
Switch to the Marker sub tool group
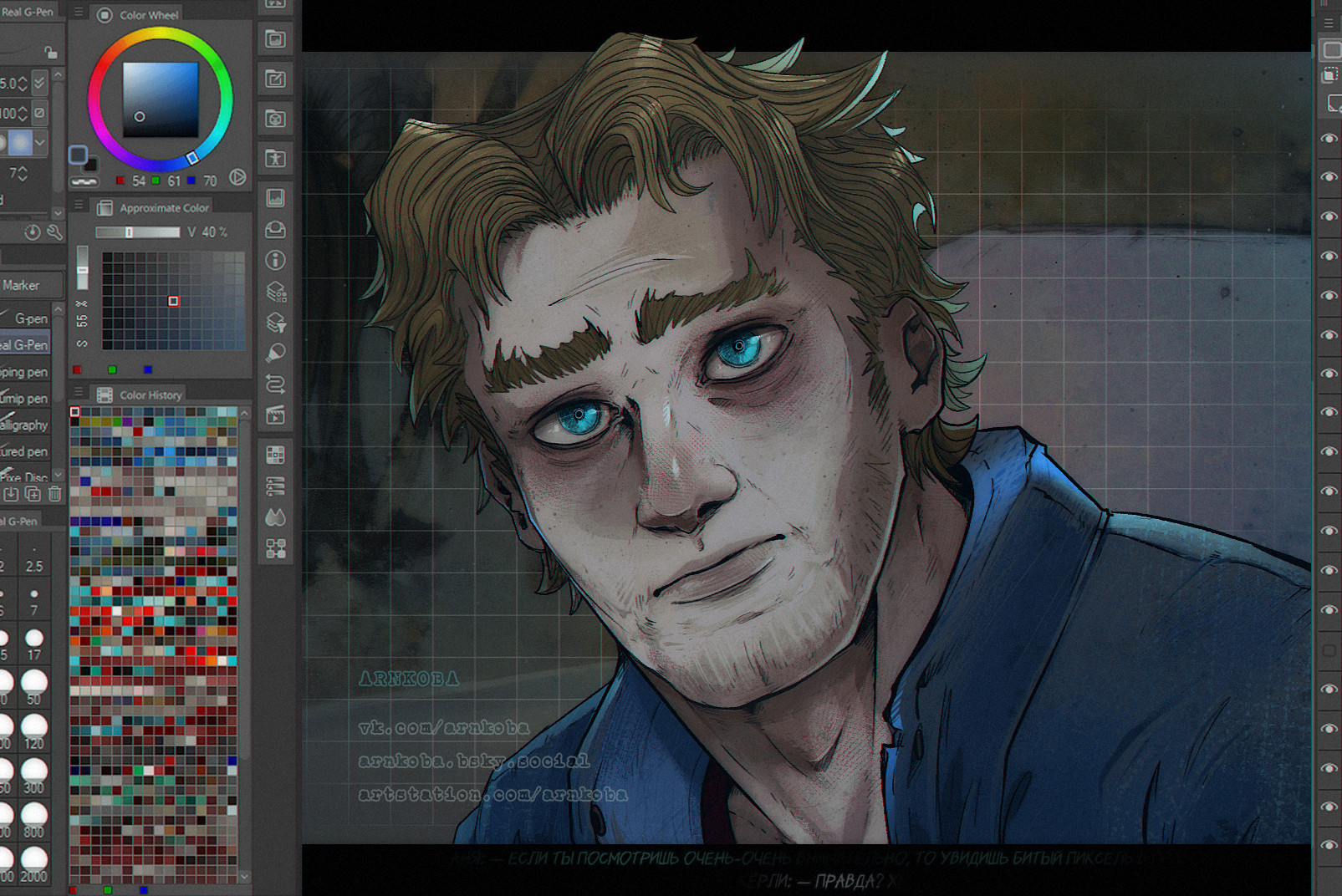(31, 285)
